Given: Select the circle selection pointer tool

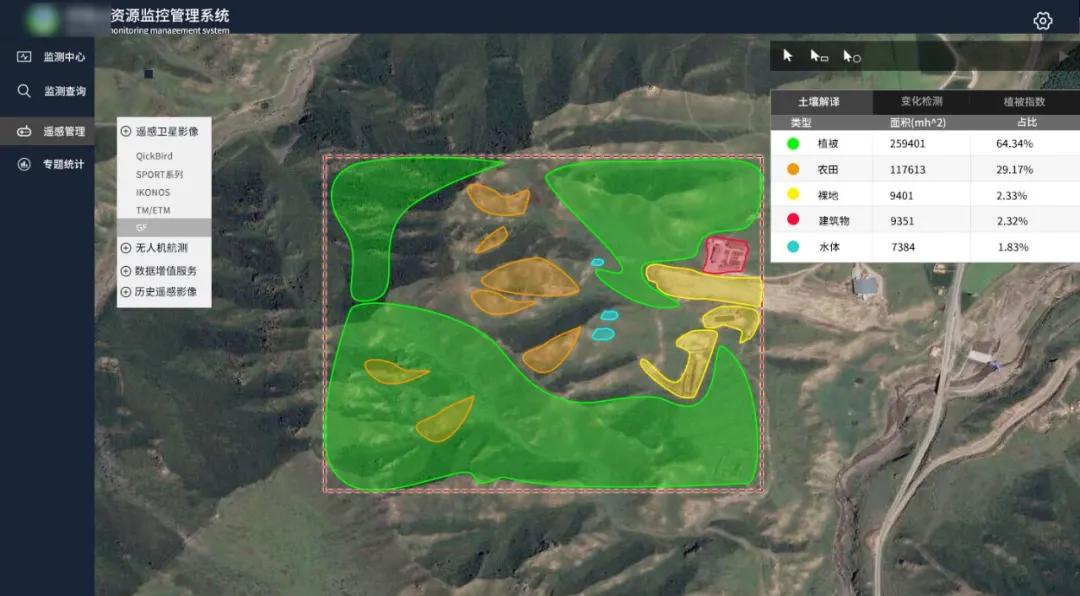Looking at the screenshot, I should click(x=851, y=57).
